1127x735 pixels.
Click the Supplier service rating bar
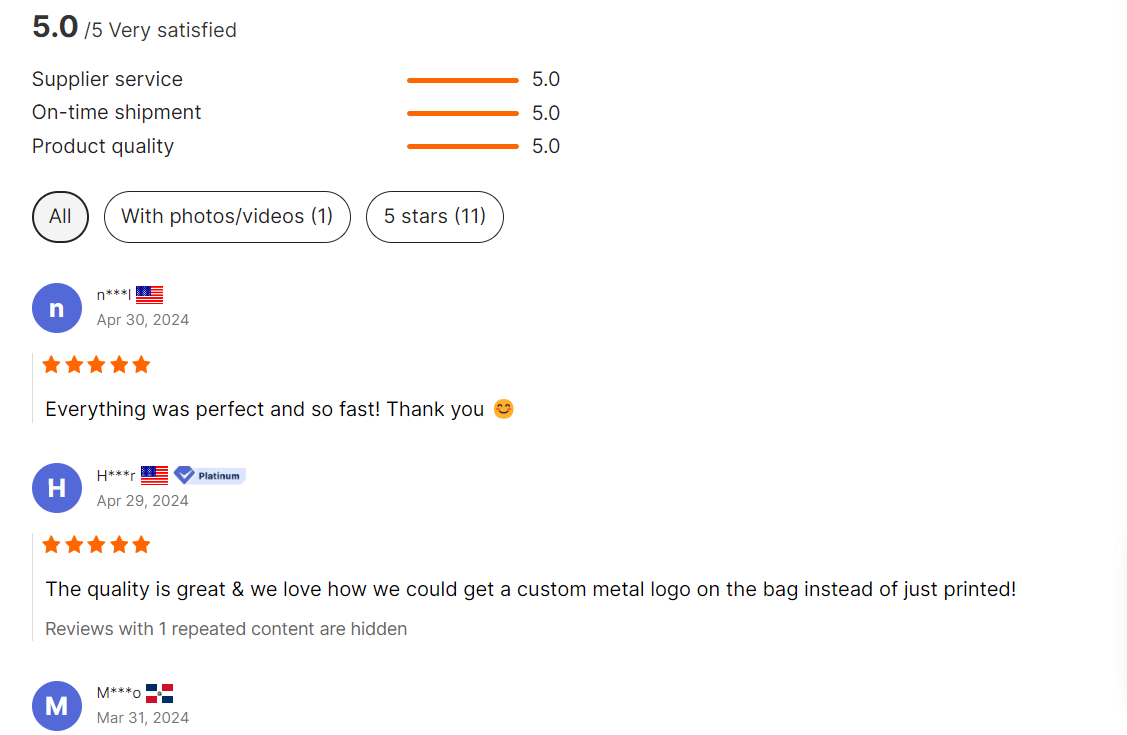coord(462,80)
